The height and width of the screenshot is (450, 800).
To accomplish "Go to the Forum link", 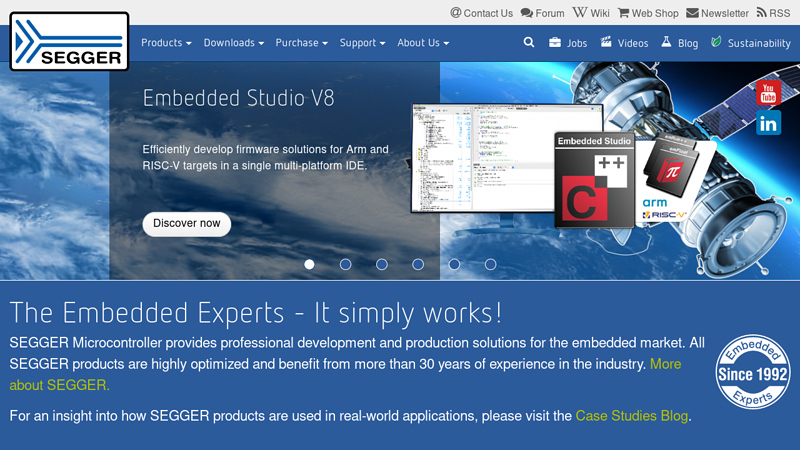I will (x=542, y=13).
